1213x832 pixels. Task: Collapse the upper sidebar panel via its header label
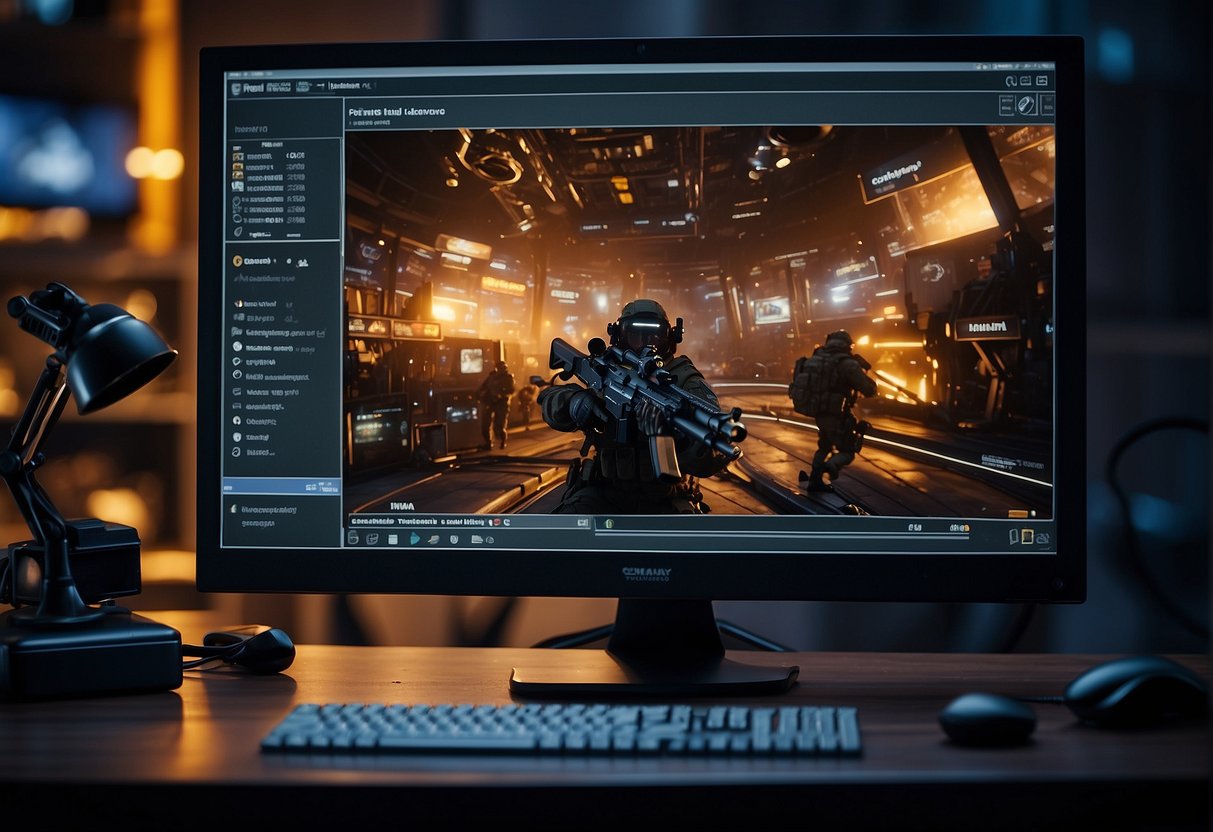[251, 129]
